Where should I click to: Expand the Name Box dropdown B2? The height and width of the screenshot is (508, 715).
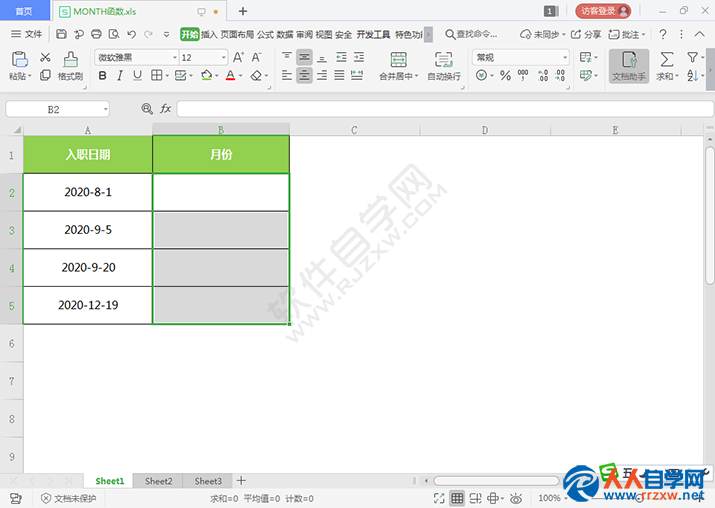point(105,109)
